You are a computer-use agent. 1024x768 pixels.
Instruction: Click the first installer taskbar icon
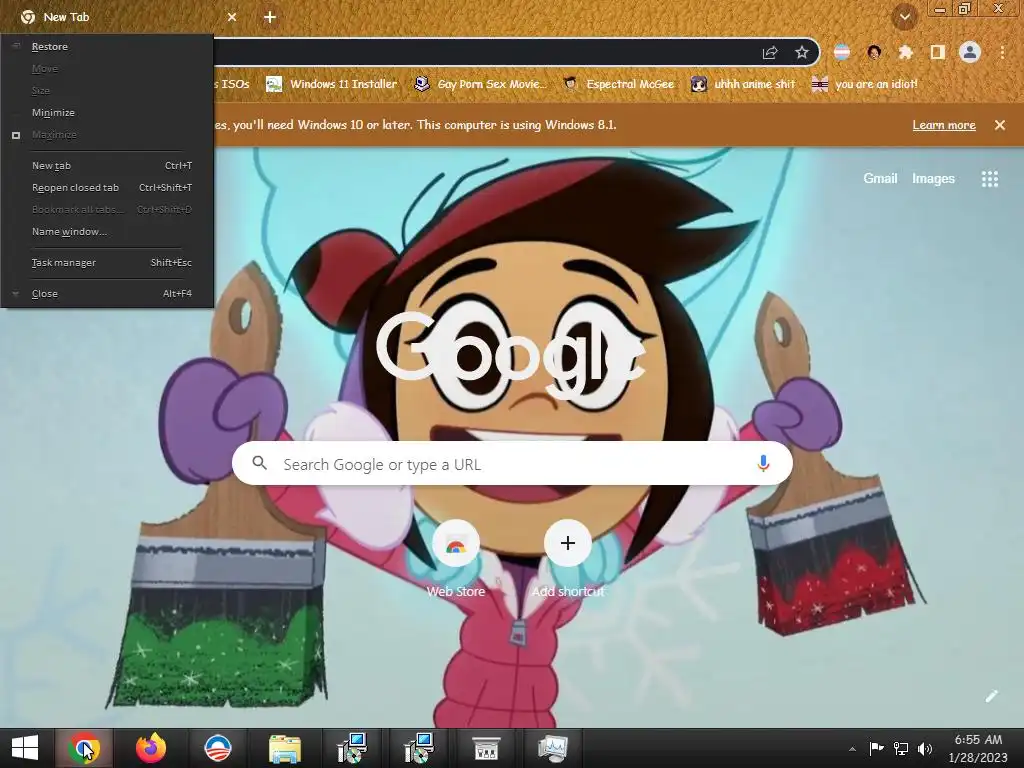pos(352,748)
